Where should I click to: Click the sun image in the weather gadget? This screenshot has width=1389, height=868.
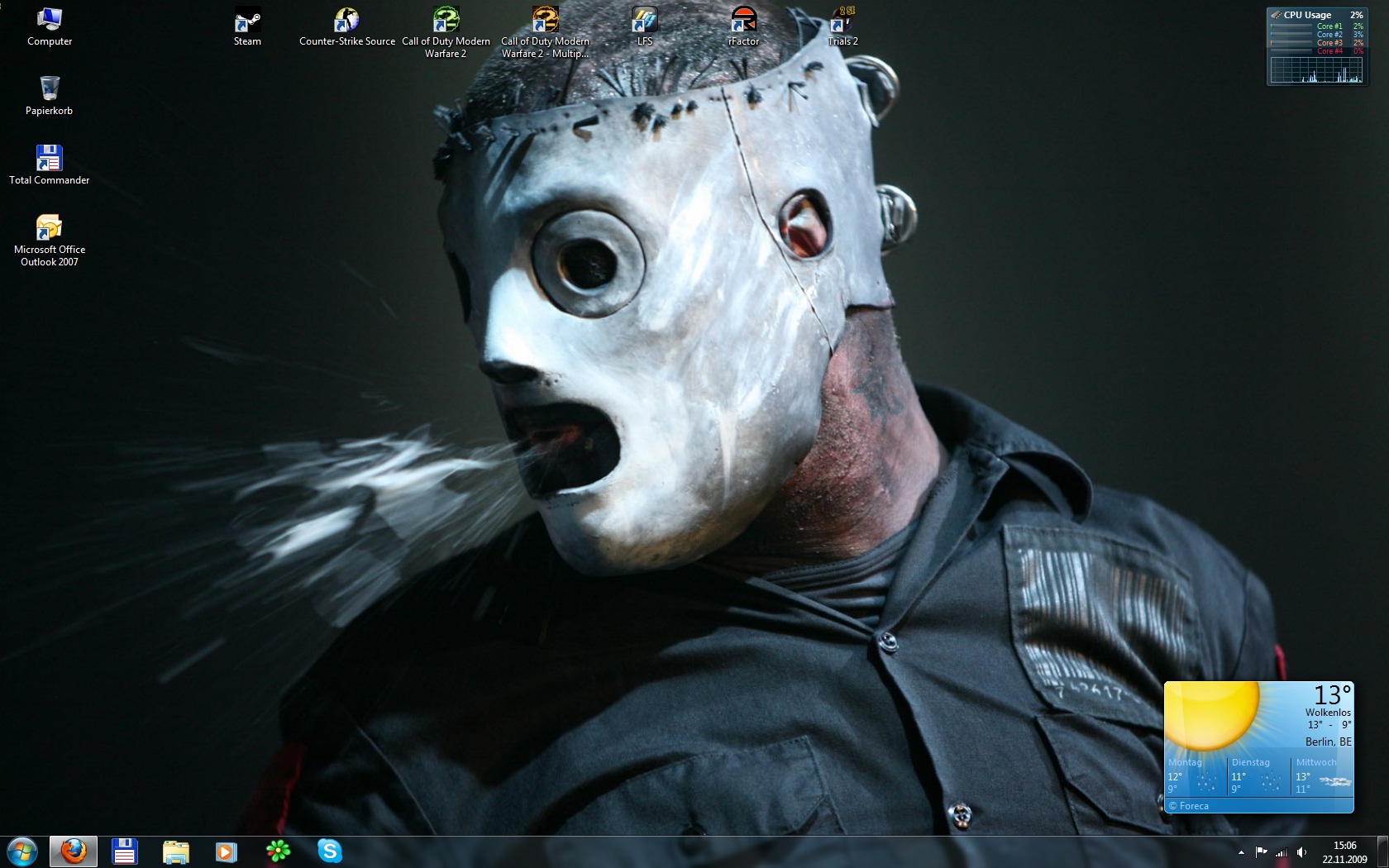[1212, 715]
